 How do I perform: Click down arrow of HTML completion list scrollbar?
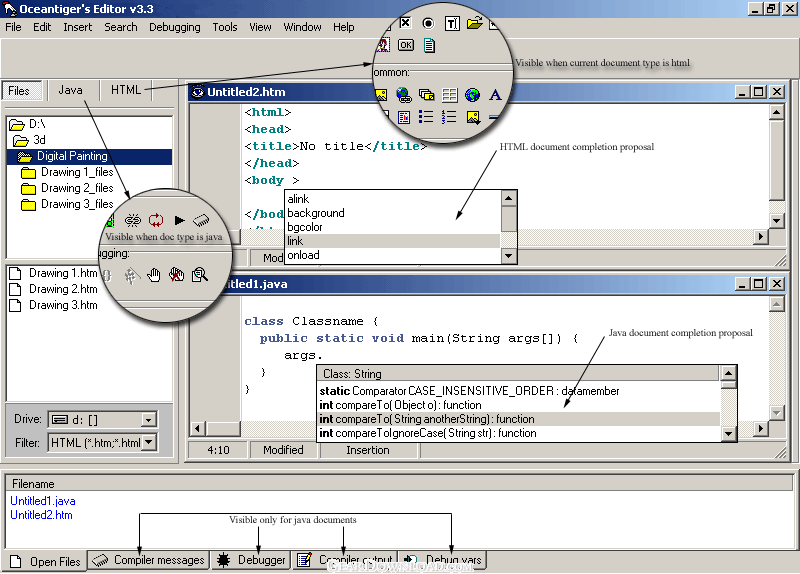508,256
